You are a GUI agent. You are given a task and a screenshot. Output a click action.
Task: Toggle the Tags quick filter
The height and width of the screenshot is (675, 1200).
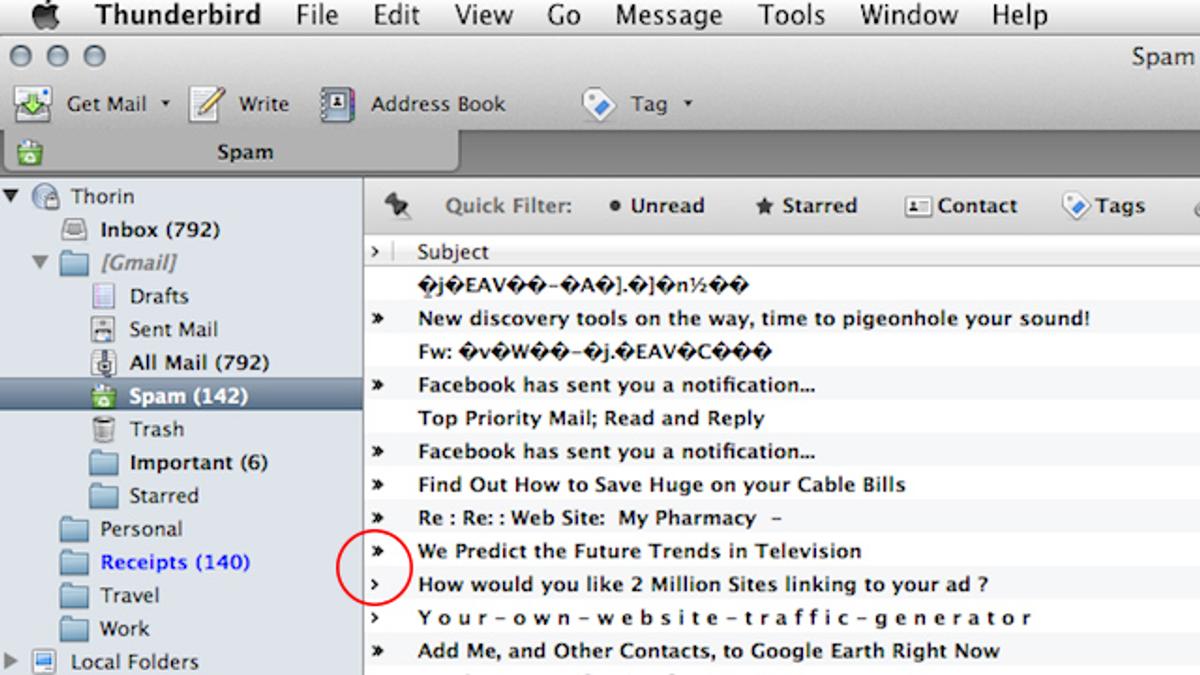(1103, 206)
